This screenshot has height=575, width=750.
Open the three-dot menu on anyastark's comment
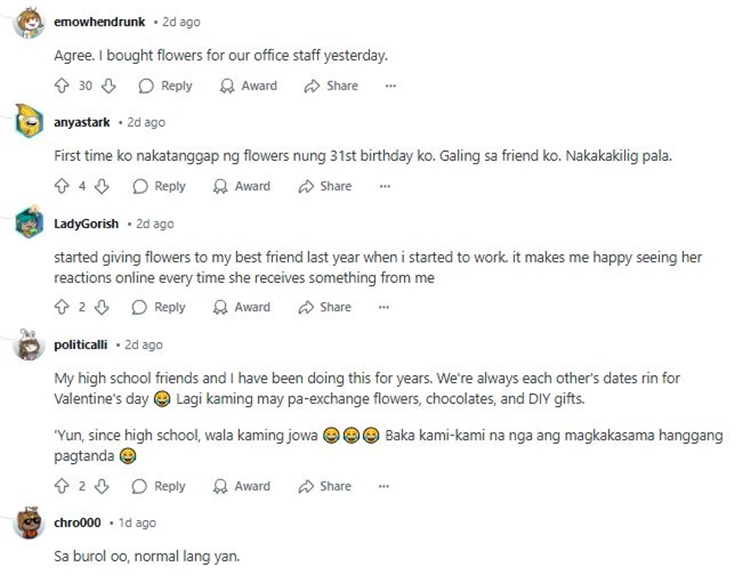point(384,186)
